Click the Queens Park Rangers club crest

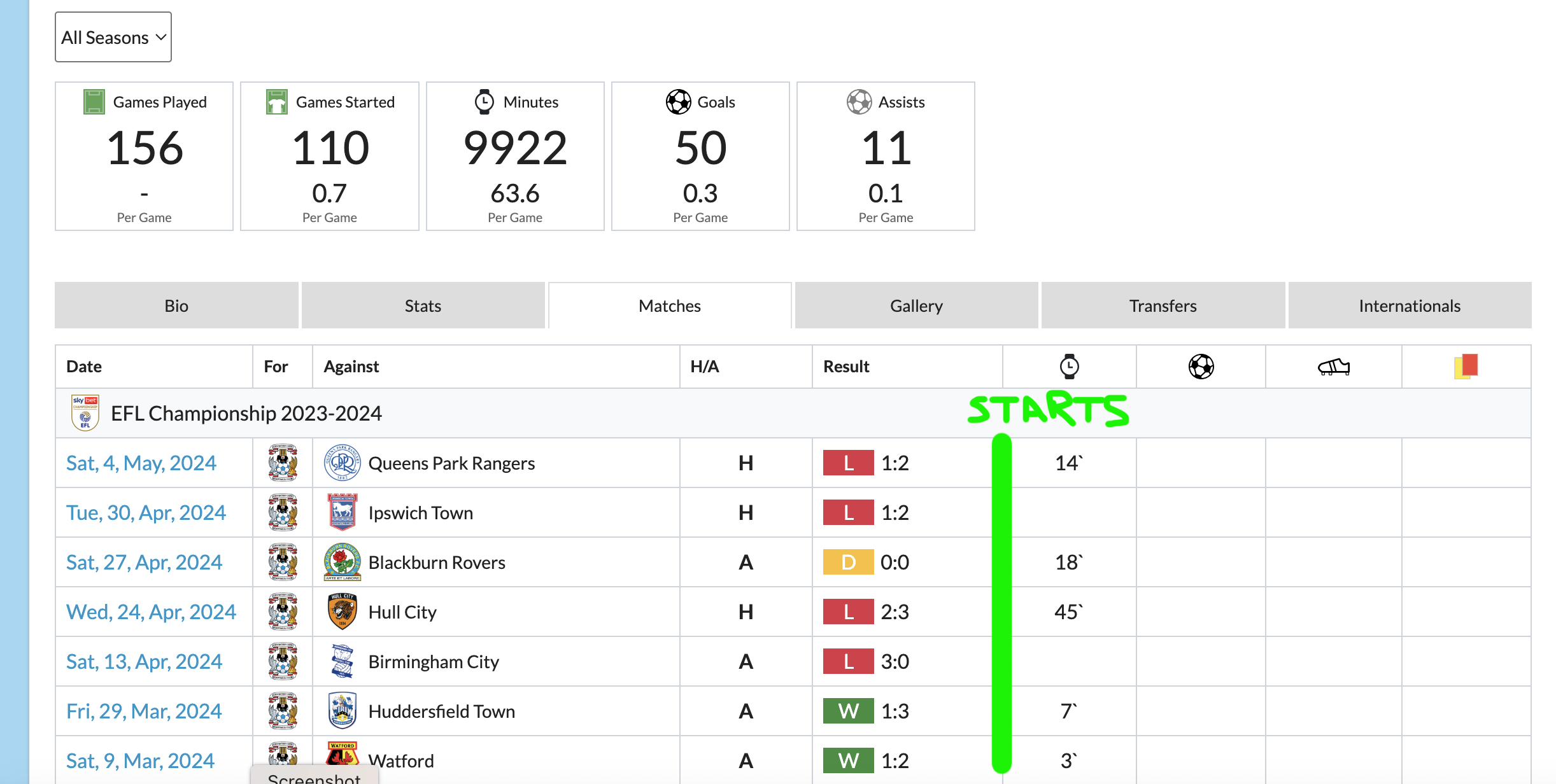(x=342, y=463)
